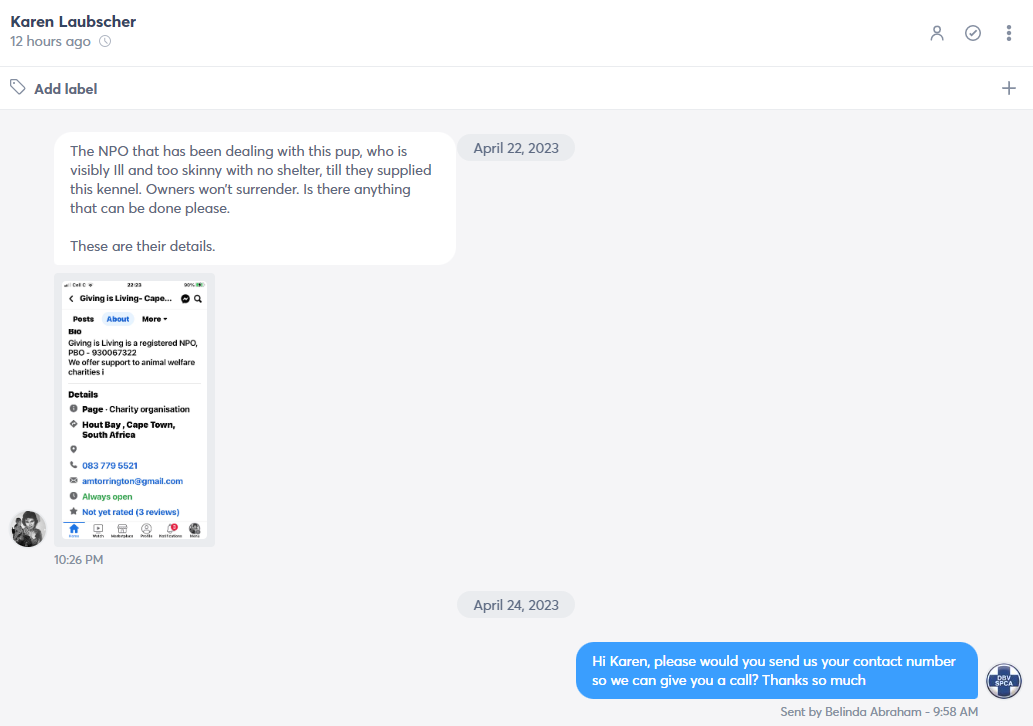
Task: Click the Add label text
Action: pyautogui.click(x=66, y=89)
